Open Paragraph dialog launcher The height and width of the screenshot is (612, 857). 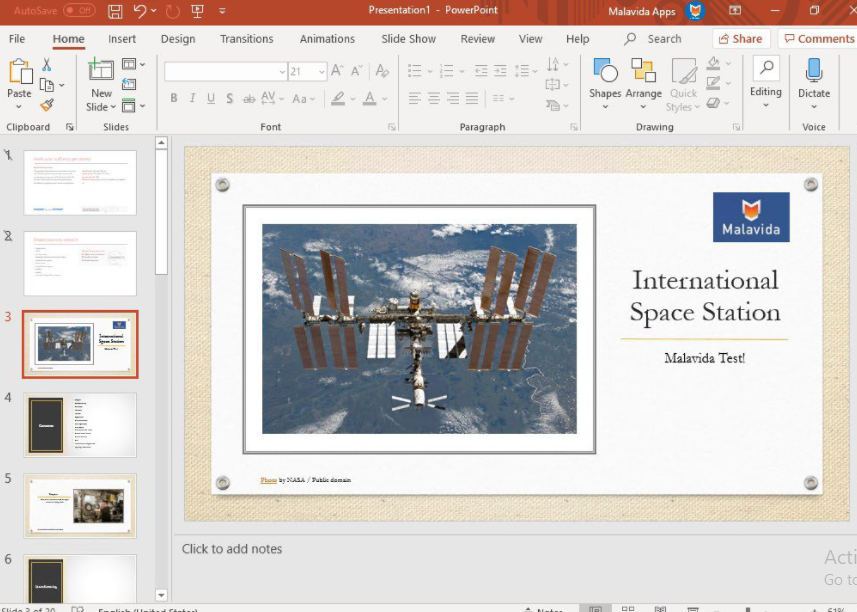pyautogui.click(x=574, y=127)
